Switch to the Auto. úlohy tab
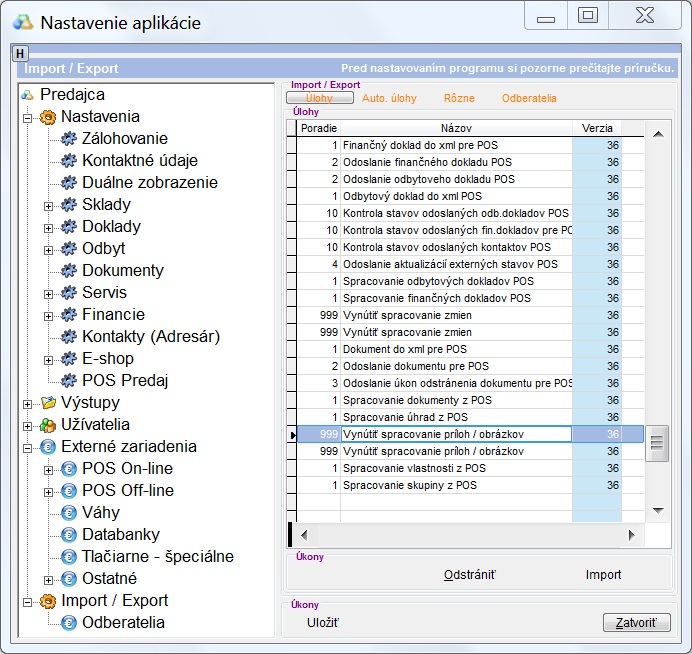The width and height of the screenshot is (692, 654). pyautogui.click(x=389, y=99)
